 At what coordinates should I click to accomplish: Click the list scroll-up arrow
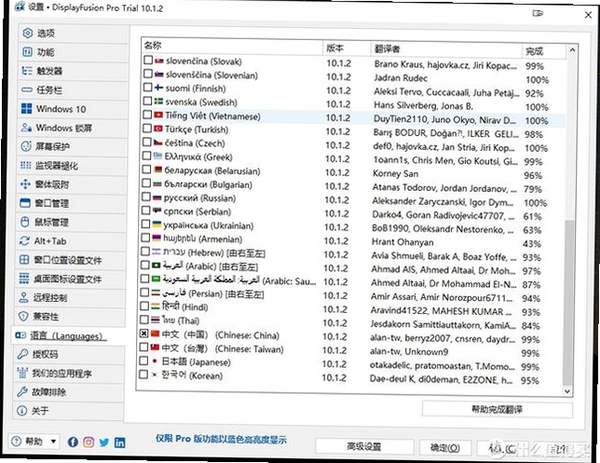[572, 50]
